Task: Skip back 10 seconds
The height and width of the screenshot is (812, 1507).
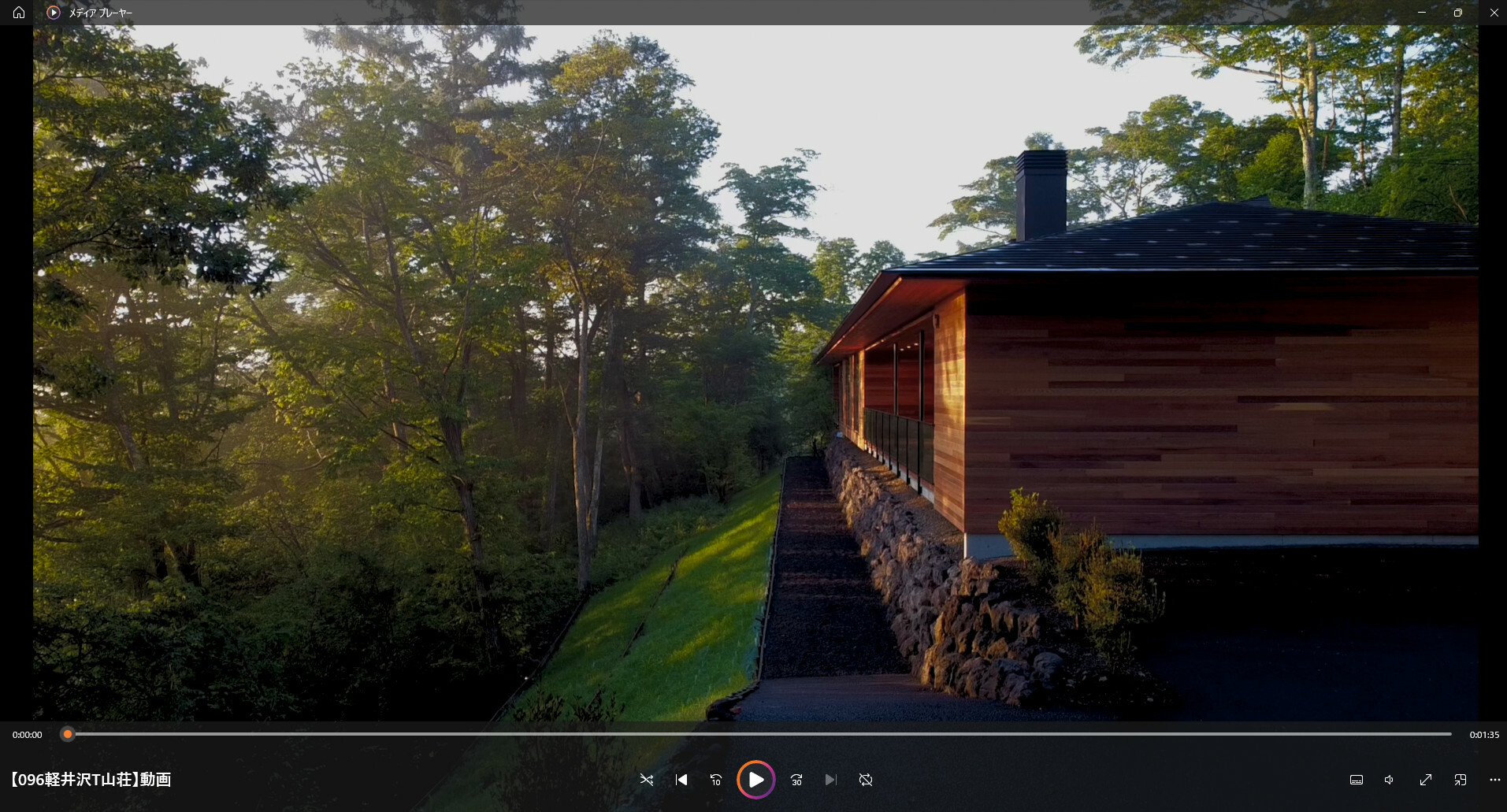Action: pos(716,780)
